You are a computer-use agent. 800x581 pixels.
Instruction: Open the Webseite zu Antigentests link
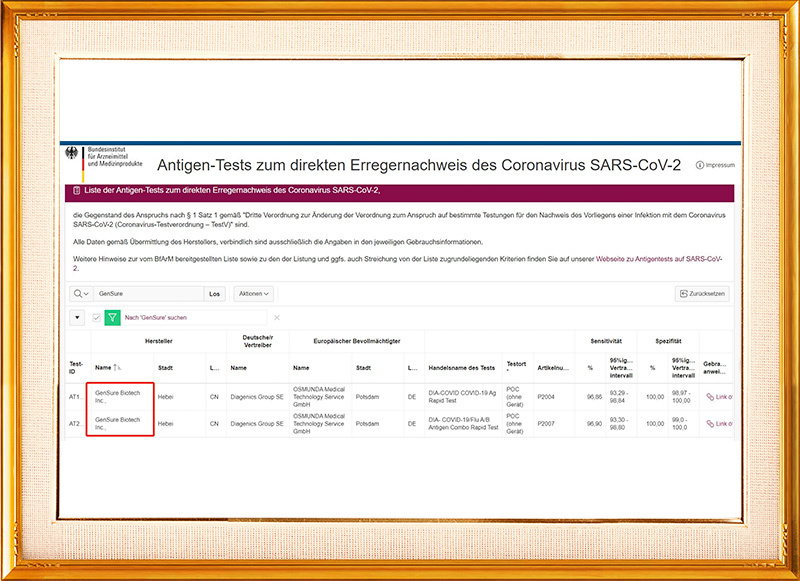pyautogui.click(x=659, y=259)
